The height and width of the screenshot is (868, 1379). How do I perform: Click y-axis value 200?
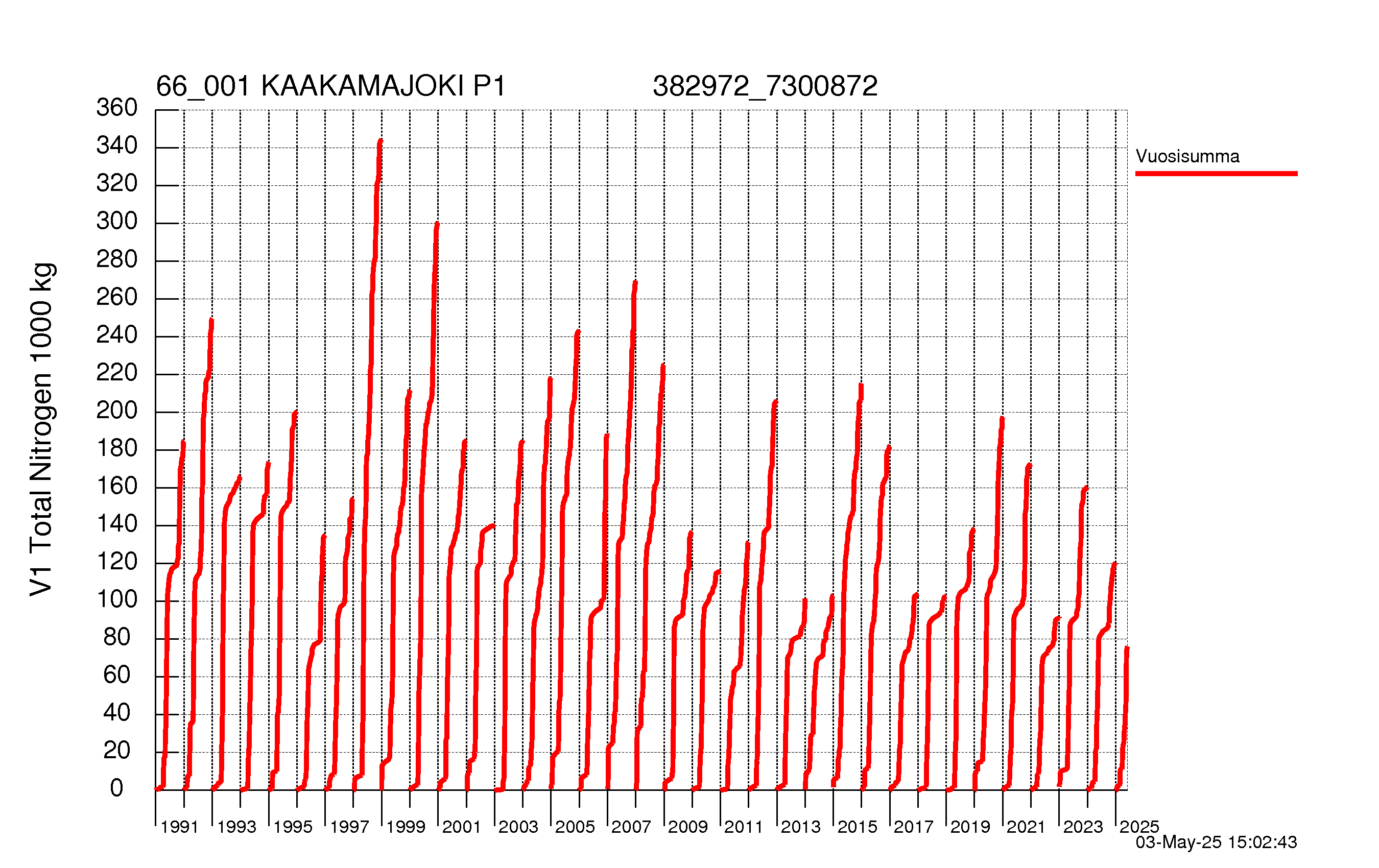click(x=117, y=410)
